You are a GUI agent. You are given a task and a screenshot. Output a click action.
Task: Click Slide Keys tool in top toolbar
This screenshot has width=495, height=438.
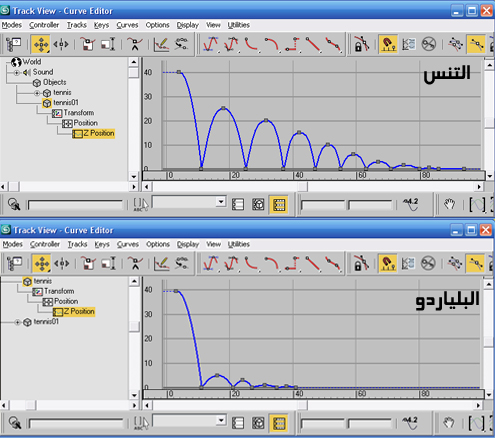[x=61, y=44]
